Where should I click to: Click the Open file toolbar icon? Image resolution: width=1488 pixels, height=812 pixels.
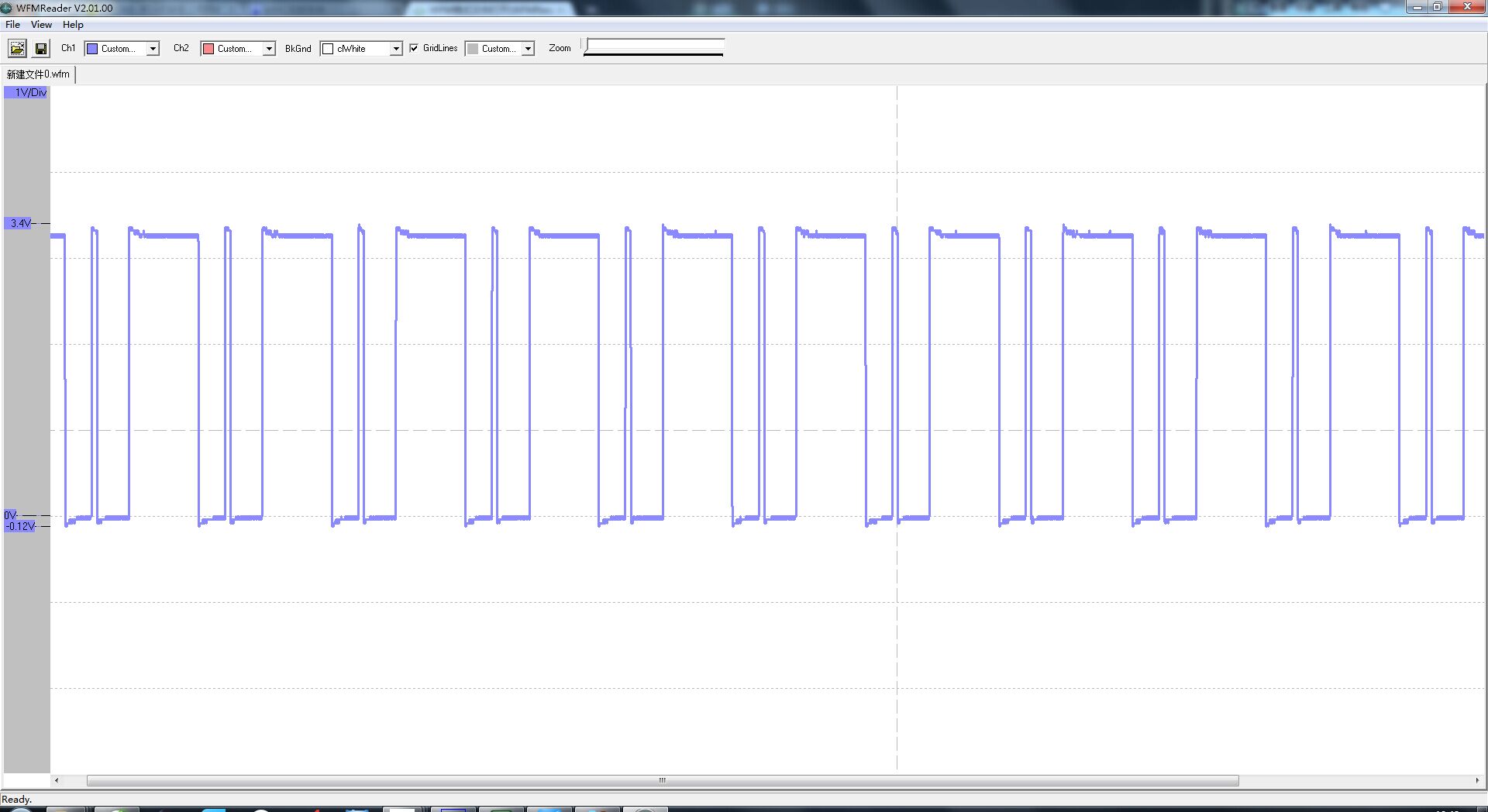(17, 49)
